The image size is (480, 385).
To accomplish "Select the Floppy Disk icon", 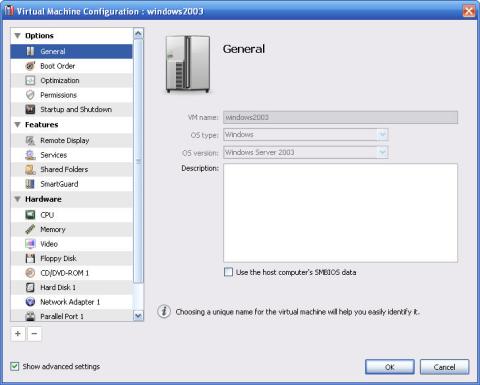I will pyautogui.click(x=30, y=258).
